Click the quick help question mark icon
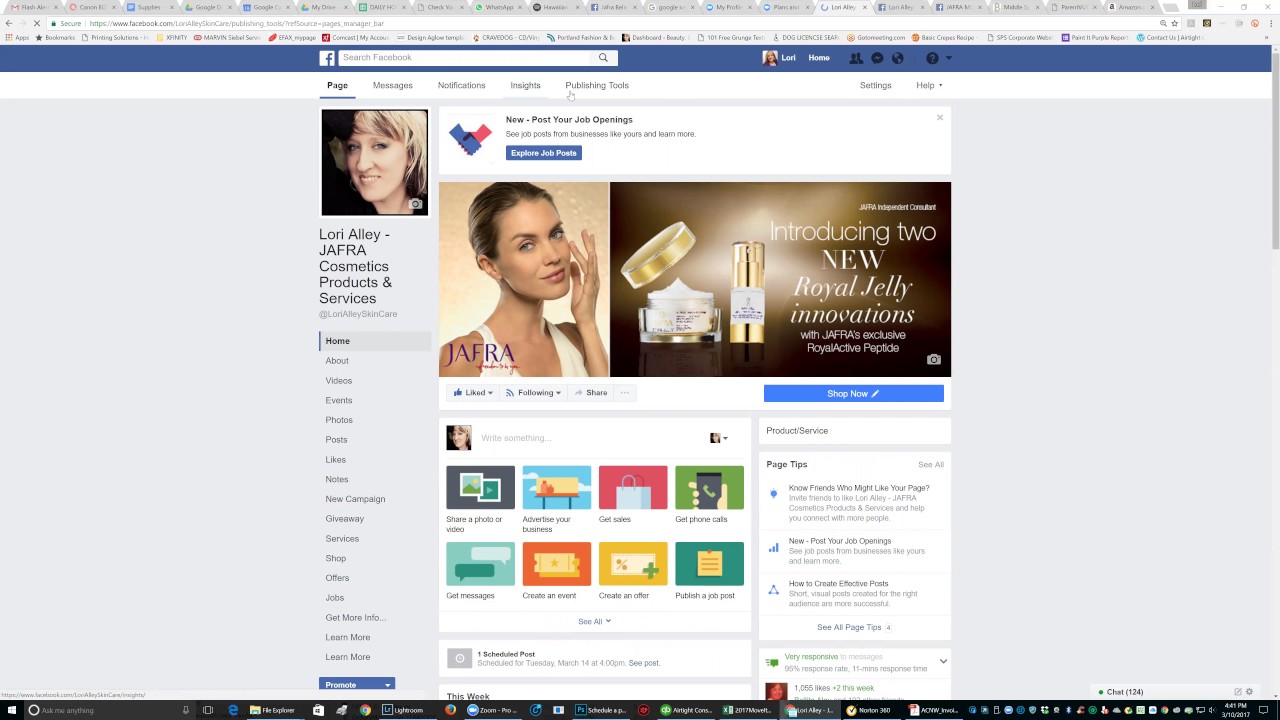 tap(932, 58)
